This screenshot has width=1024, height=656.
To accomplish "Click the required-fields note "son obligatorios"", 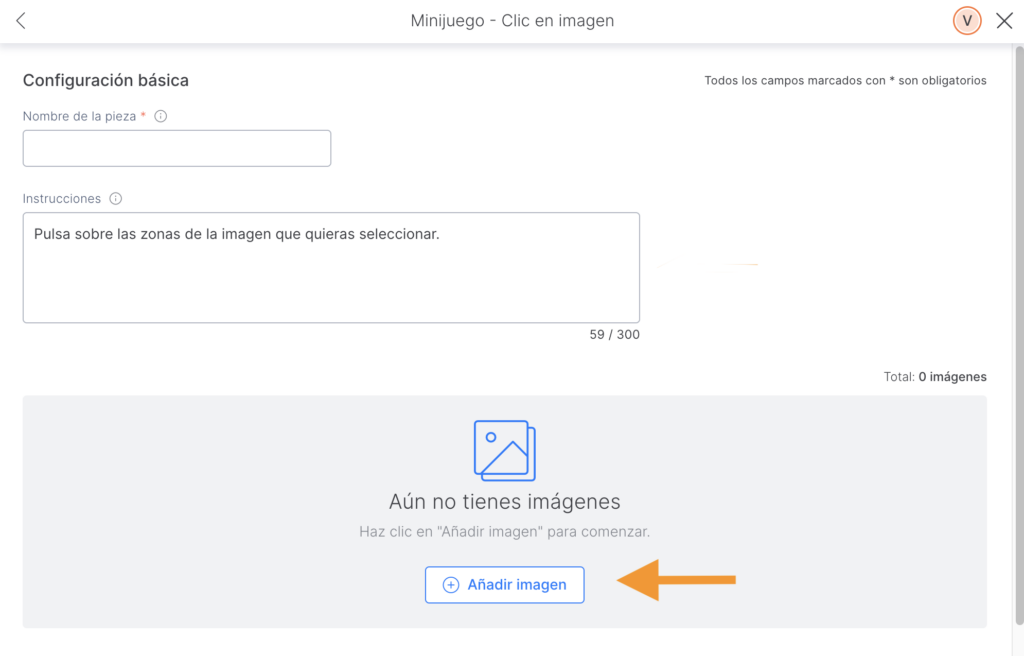I will pyautogui.click(x=942, y=80).
